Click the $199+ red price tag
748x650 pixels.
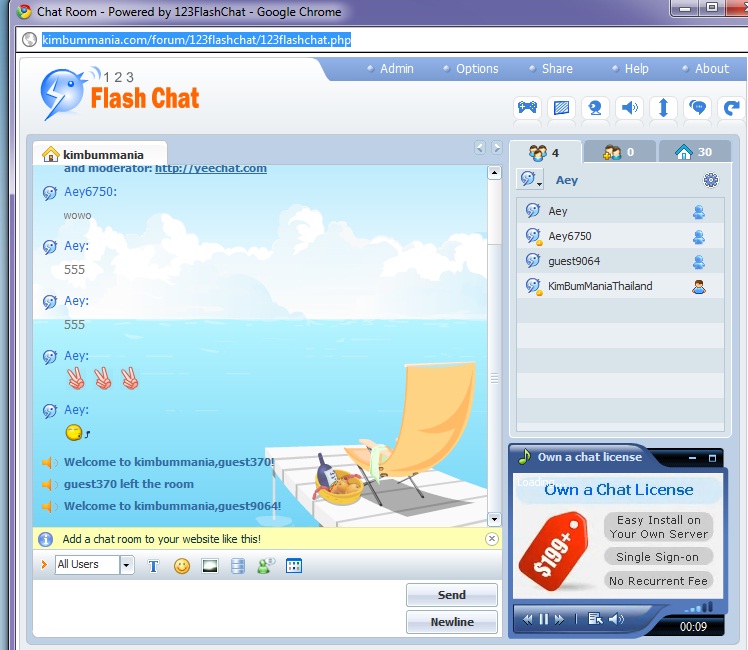click(554, 551)
